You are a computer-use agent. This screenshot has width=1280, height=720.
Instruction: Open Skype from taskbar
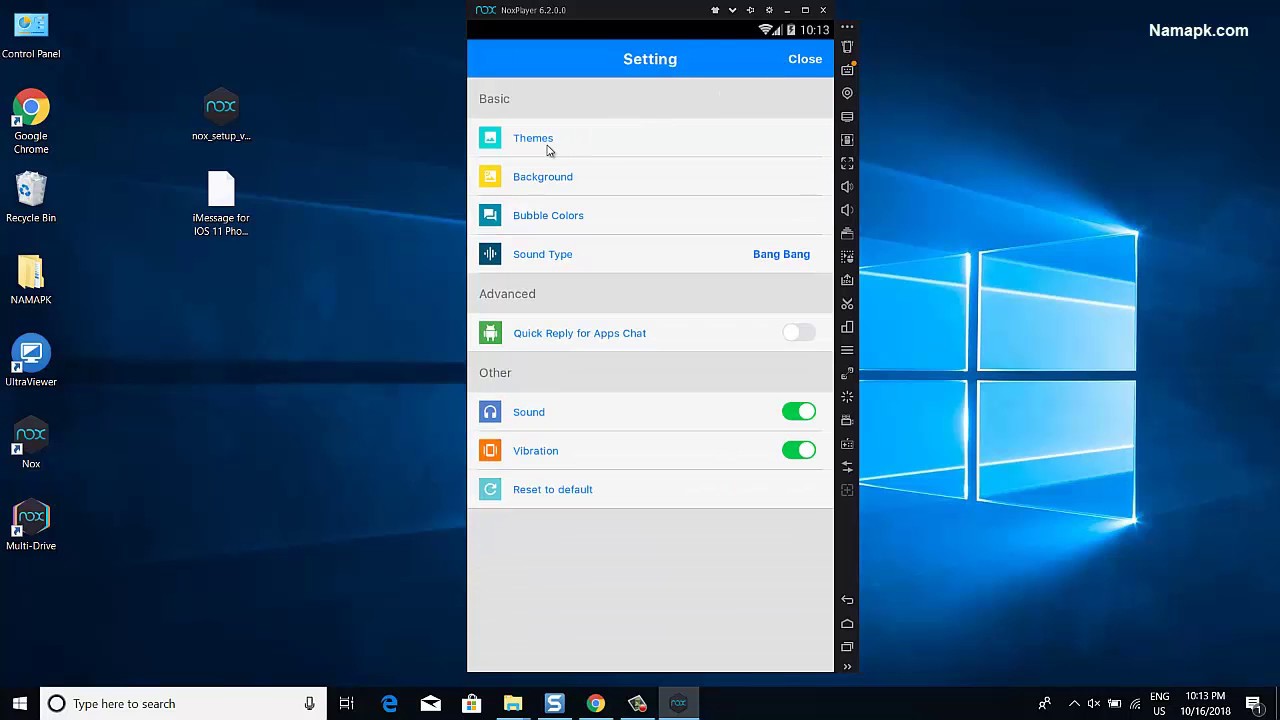point(554,704)
